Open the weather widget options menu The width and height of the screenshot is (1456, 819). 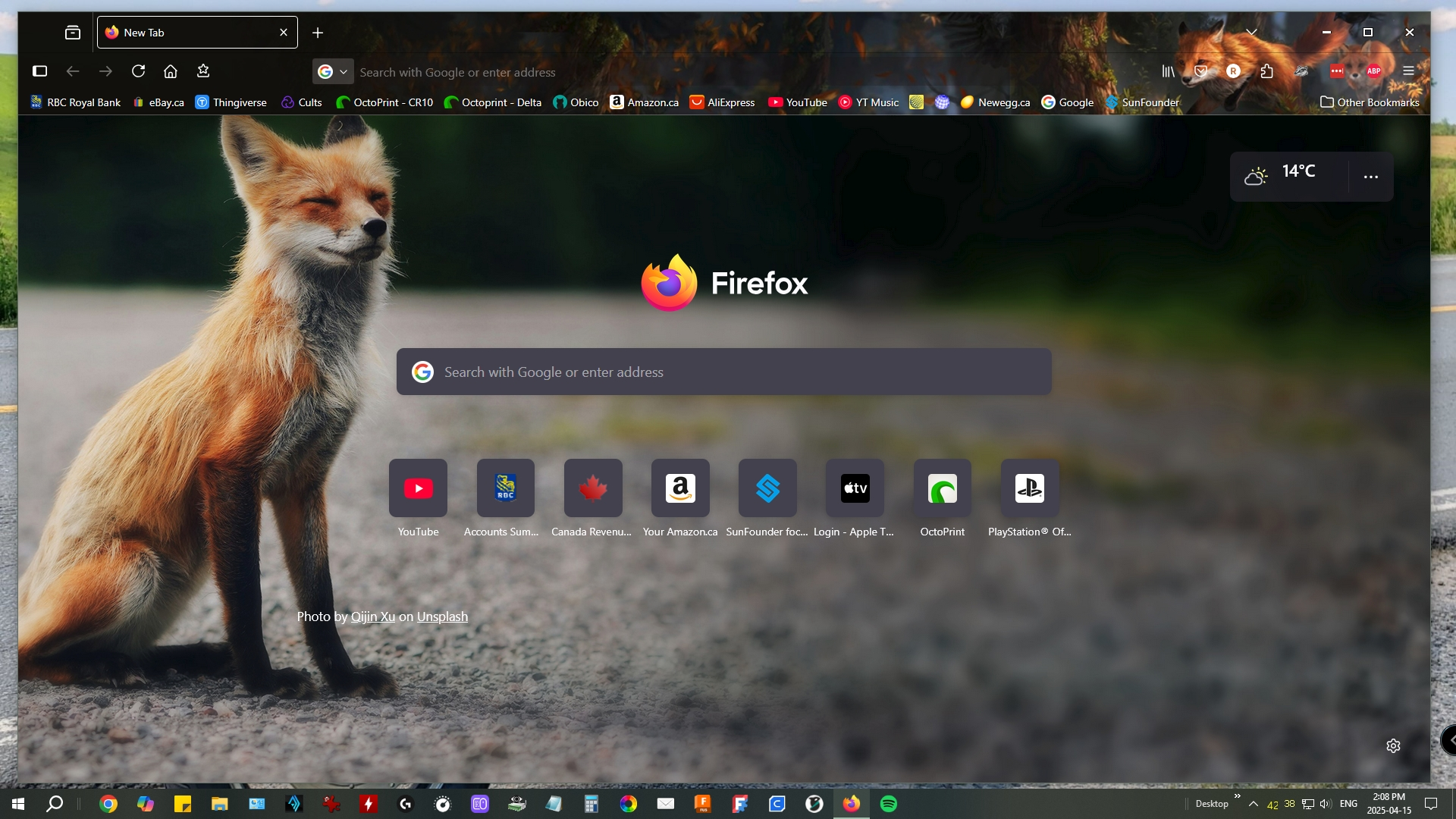[1371, 177]
